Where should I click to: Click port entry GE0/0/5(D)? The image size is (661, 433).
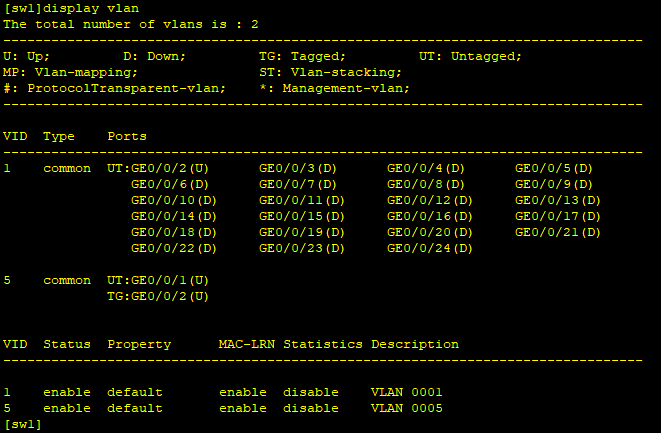[x=554, y=169]
